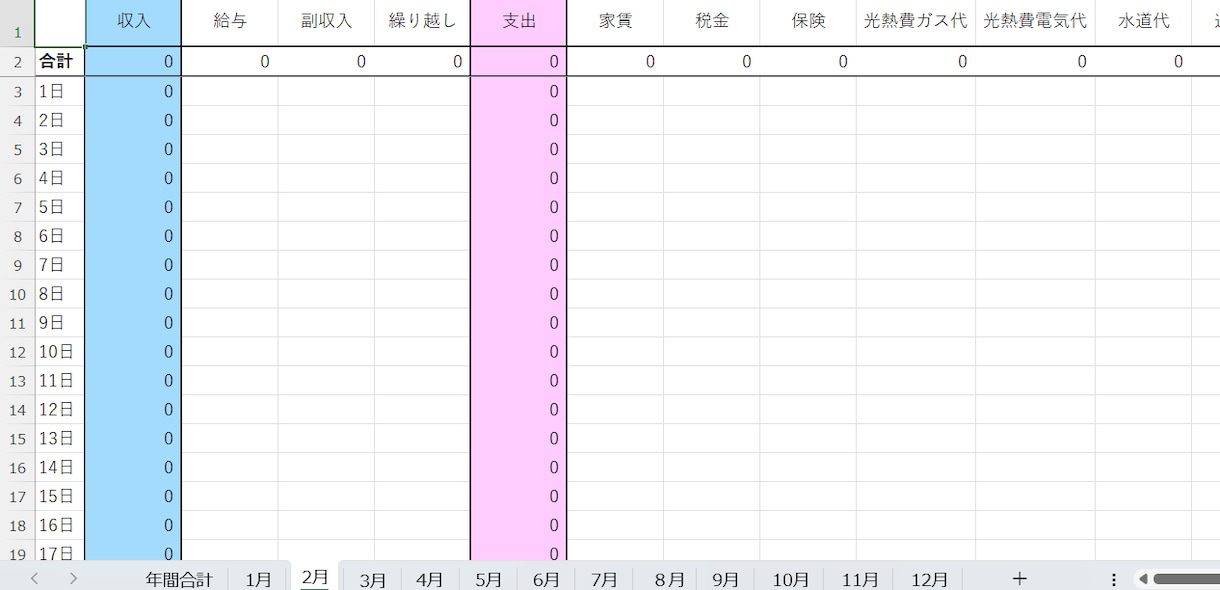
Task: Open the 年間合計 sheet tab
Action: [x=179, y=580]
